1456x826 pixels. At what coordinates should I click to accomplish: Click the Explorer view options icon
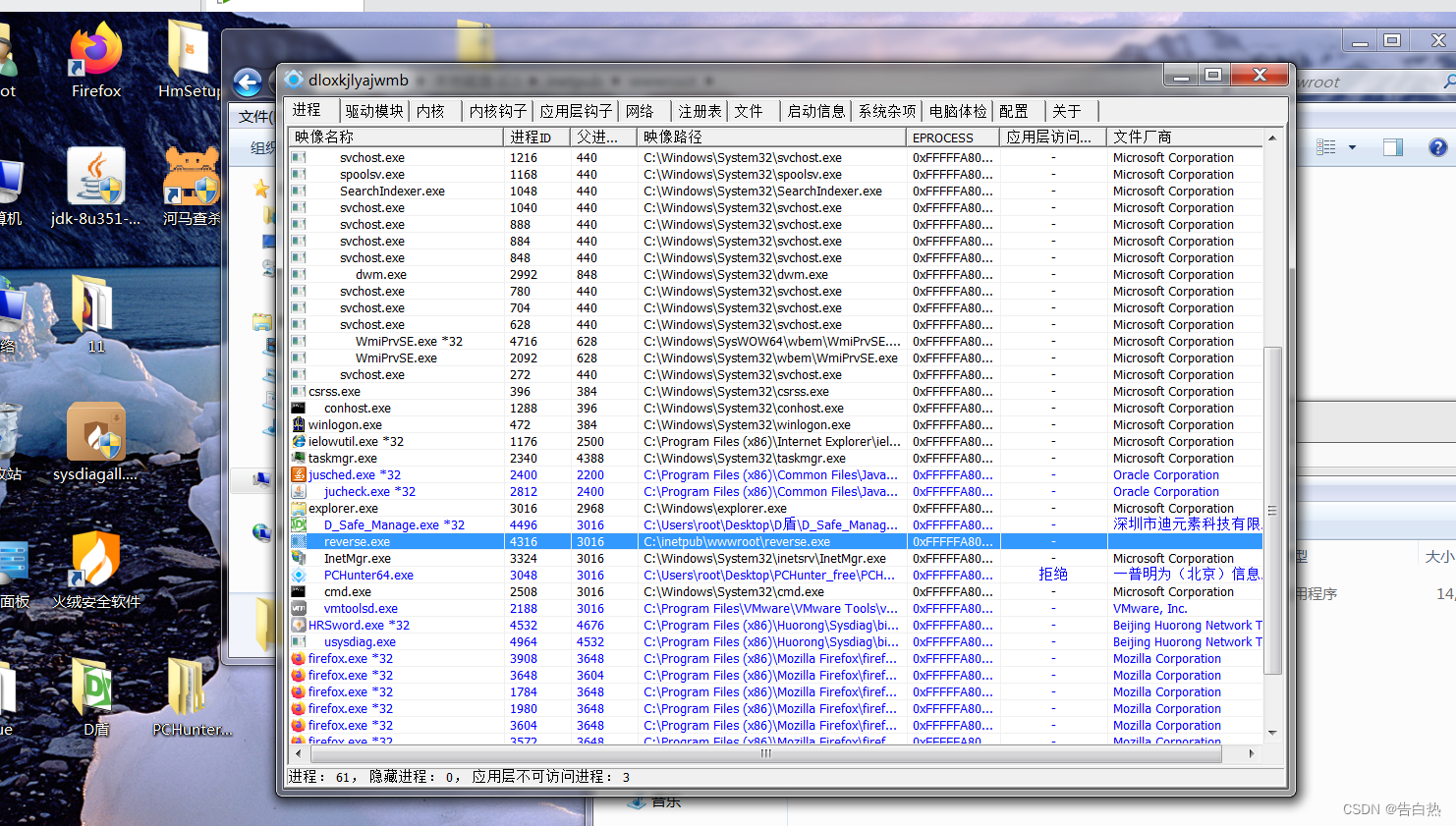click(x=1326, y=147)
